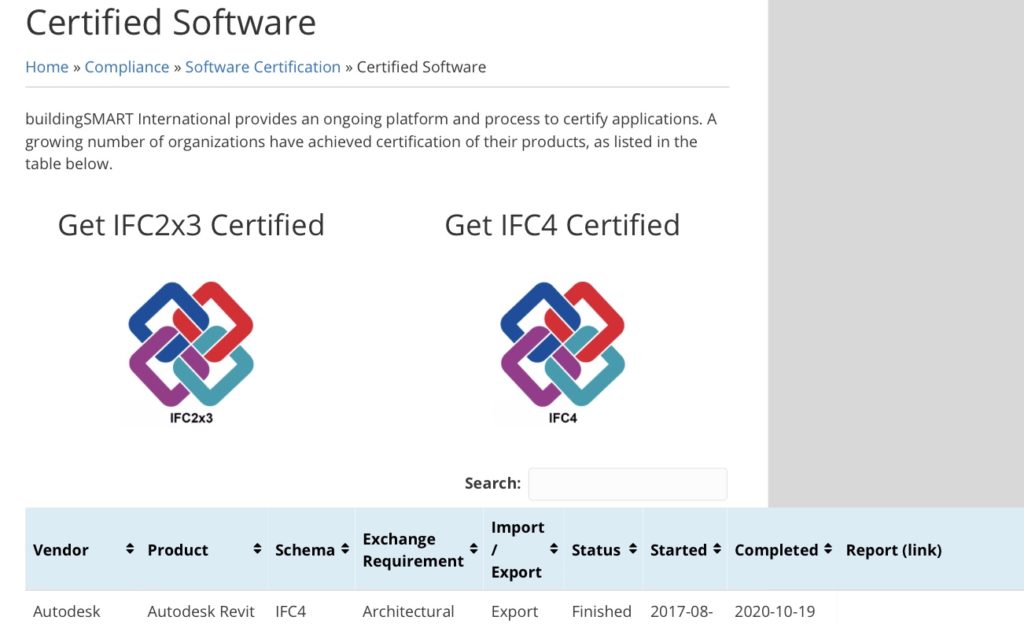Click the IFC2x3 certification logo
This screenshot has width=1024, height=624.
(x=191, y=352)
